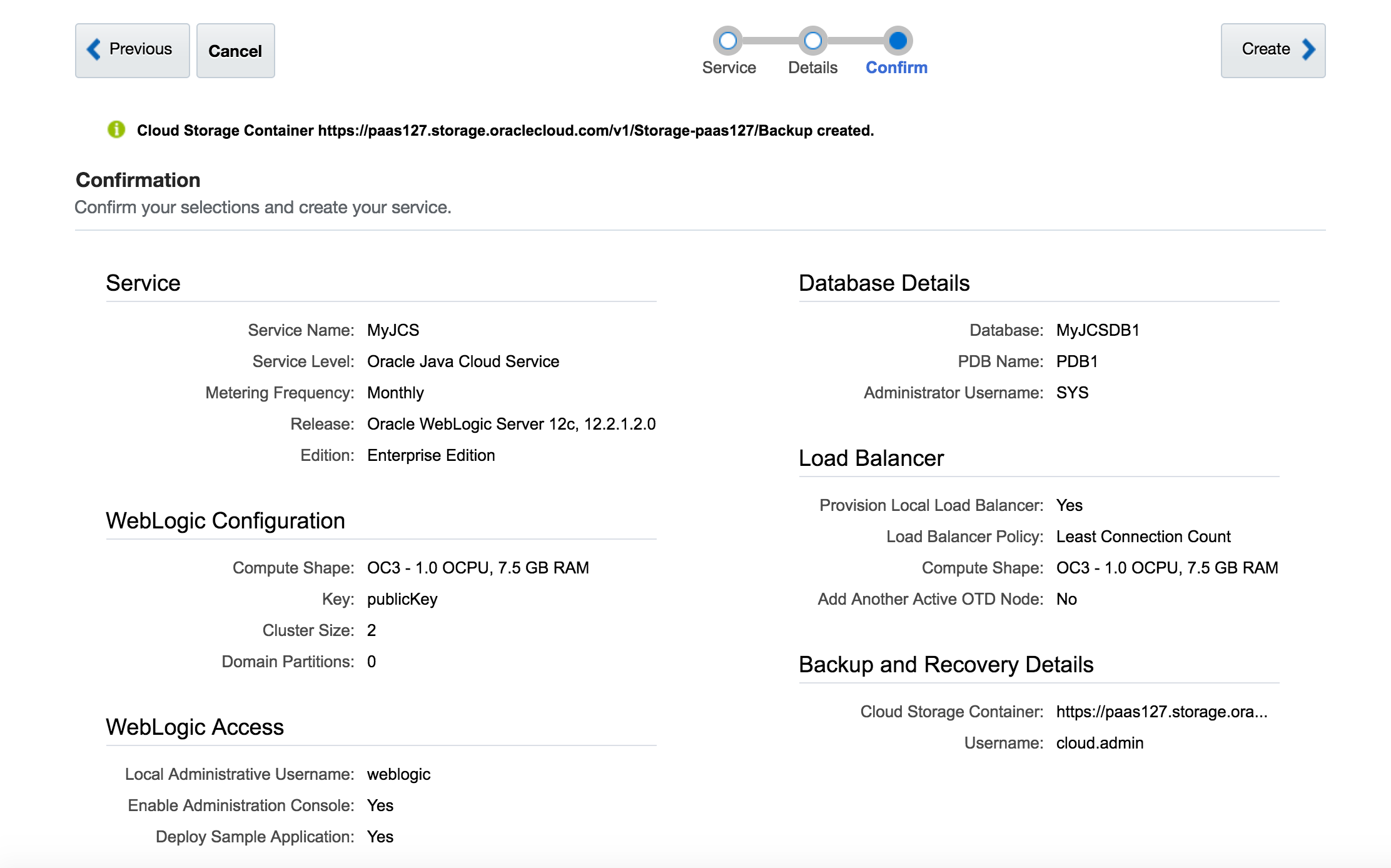Click the MyJCS service name value

point(393,330)
